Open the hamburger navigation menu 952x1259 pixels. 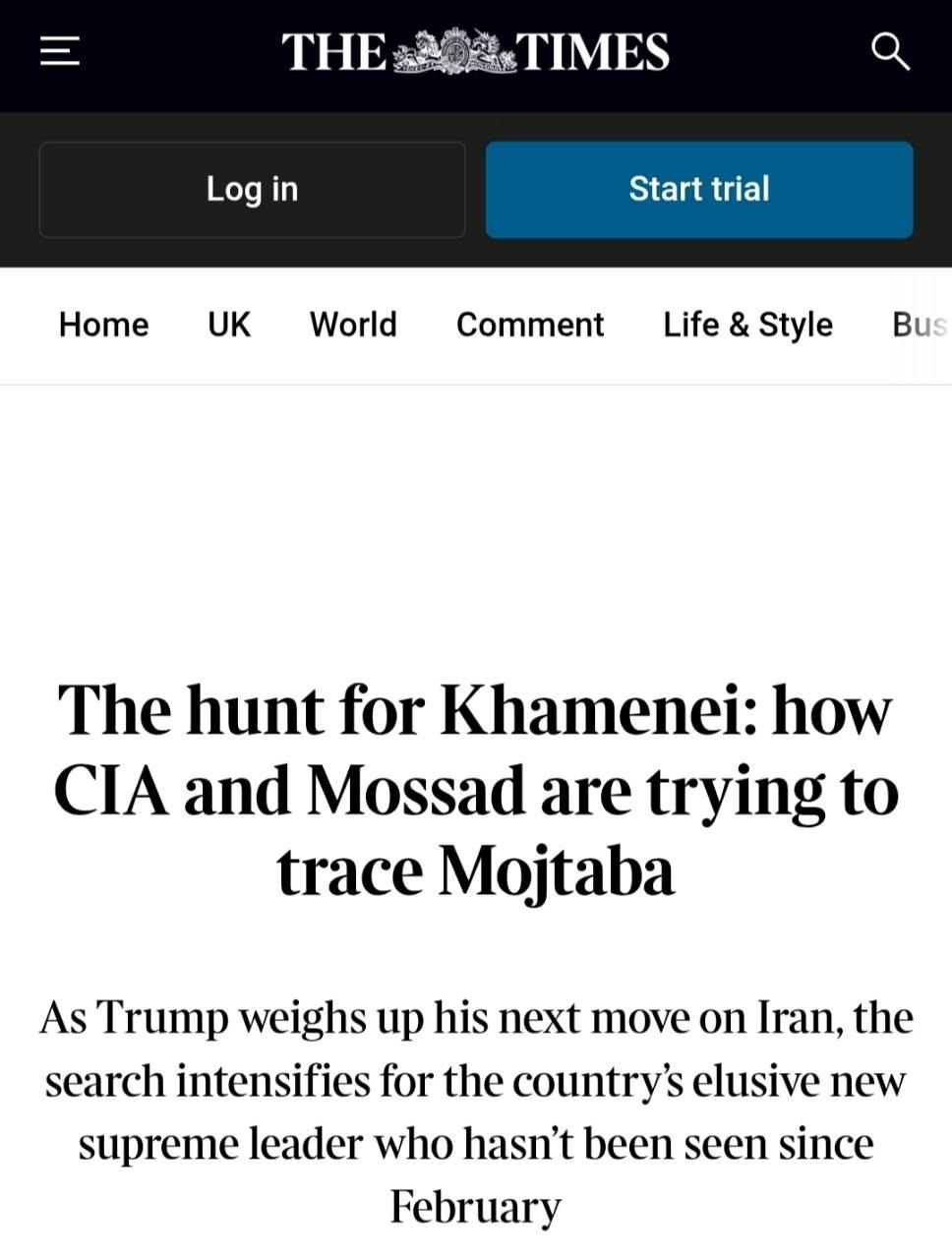59,51
